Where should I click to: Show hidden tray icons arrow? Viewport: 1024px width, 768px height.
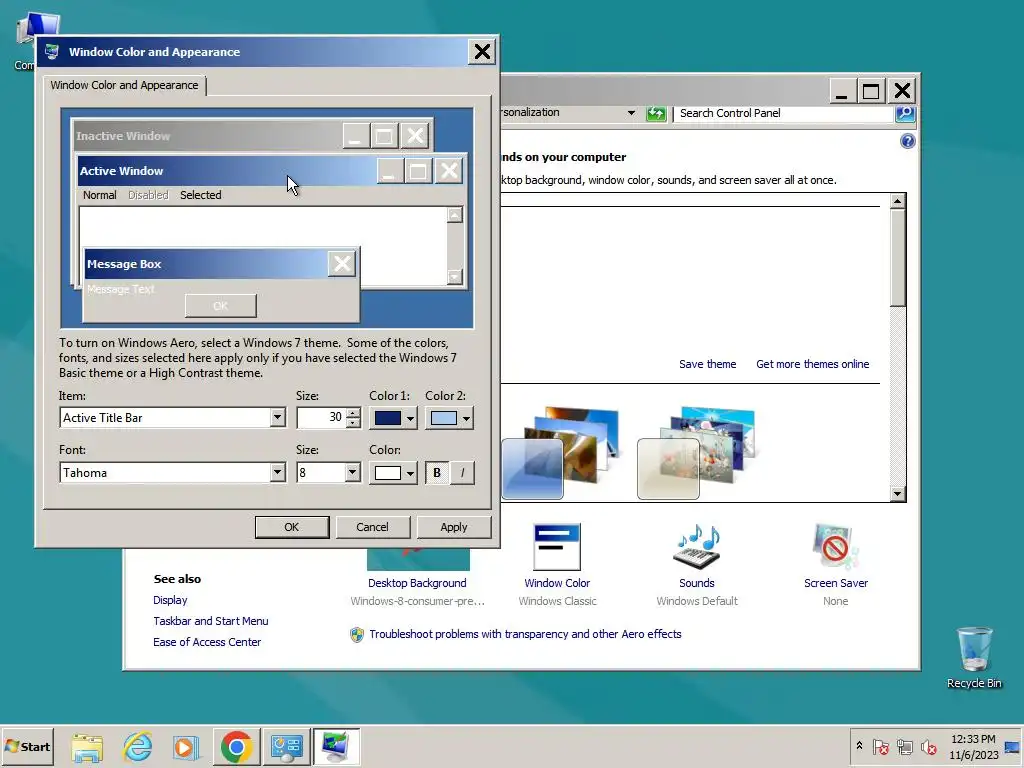pyautogui.click(x=859, y=746)
